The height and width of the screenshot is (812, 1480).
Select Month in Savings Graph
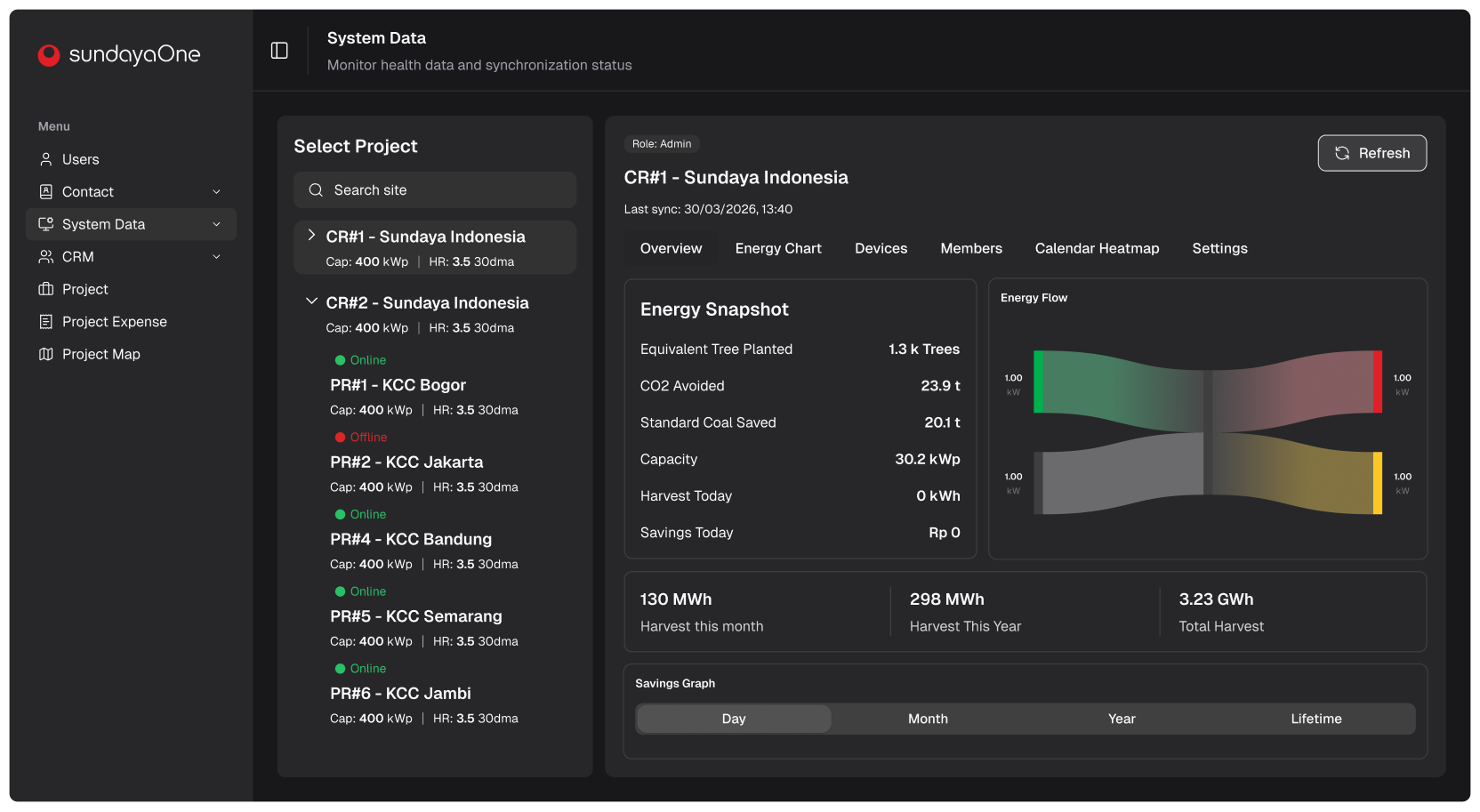[928, 719]
